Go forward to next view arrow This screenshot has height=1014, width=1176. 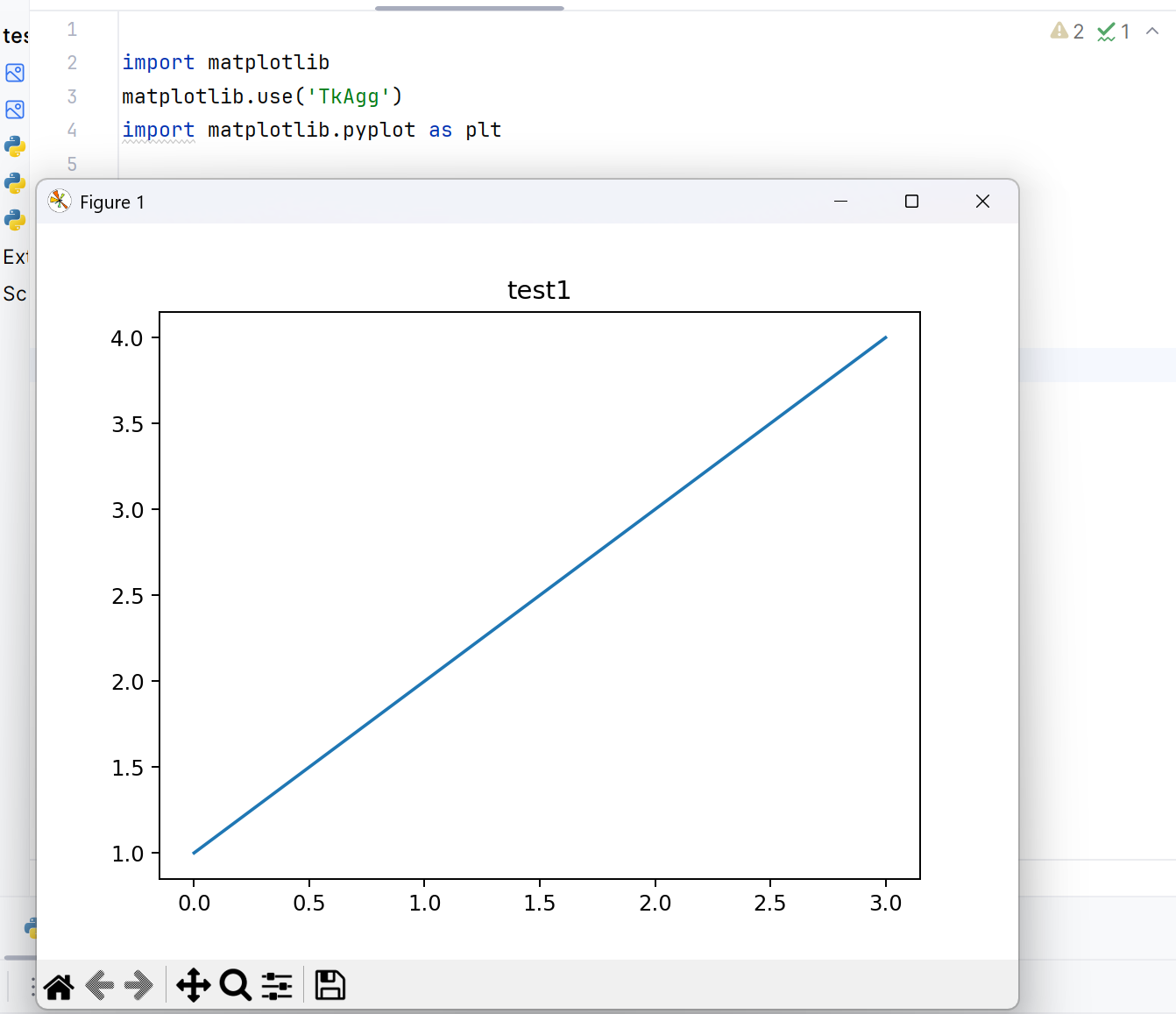(x=139, y=986)
